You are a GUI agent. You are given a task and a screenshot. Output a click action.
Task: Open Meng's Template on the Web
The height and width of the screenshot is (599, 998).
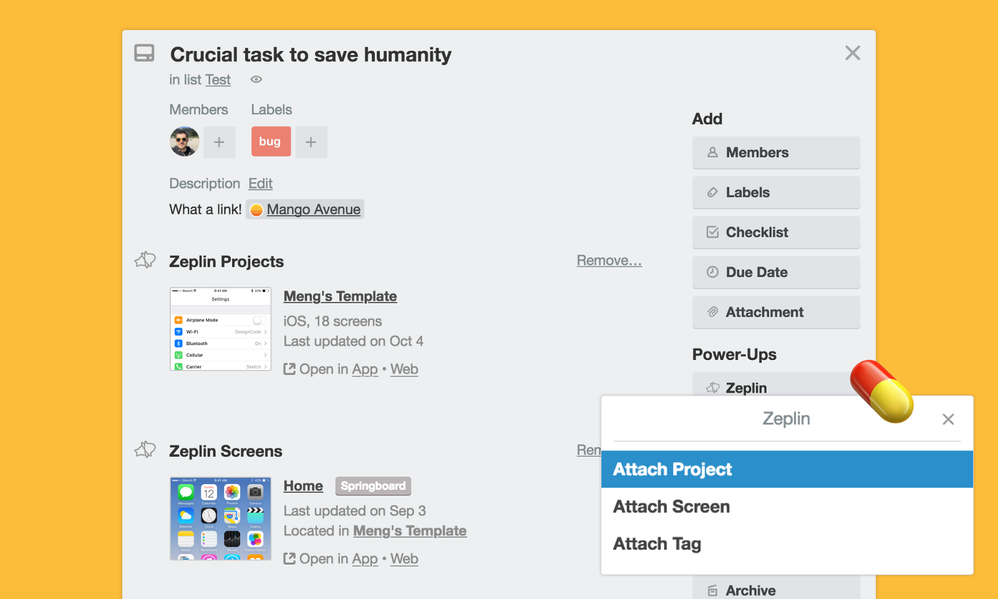point(404,369)
